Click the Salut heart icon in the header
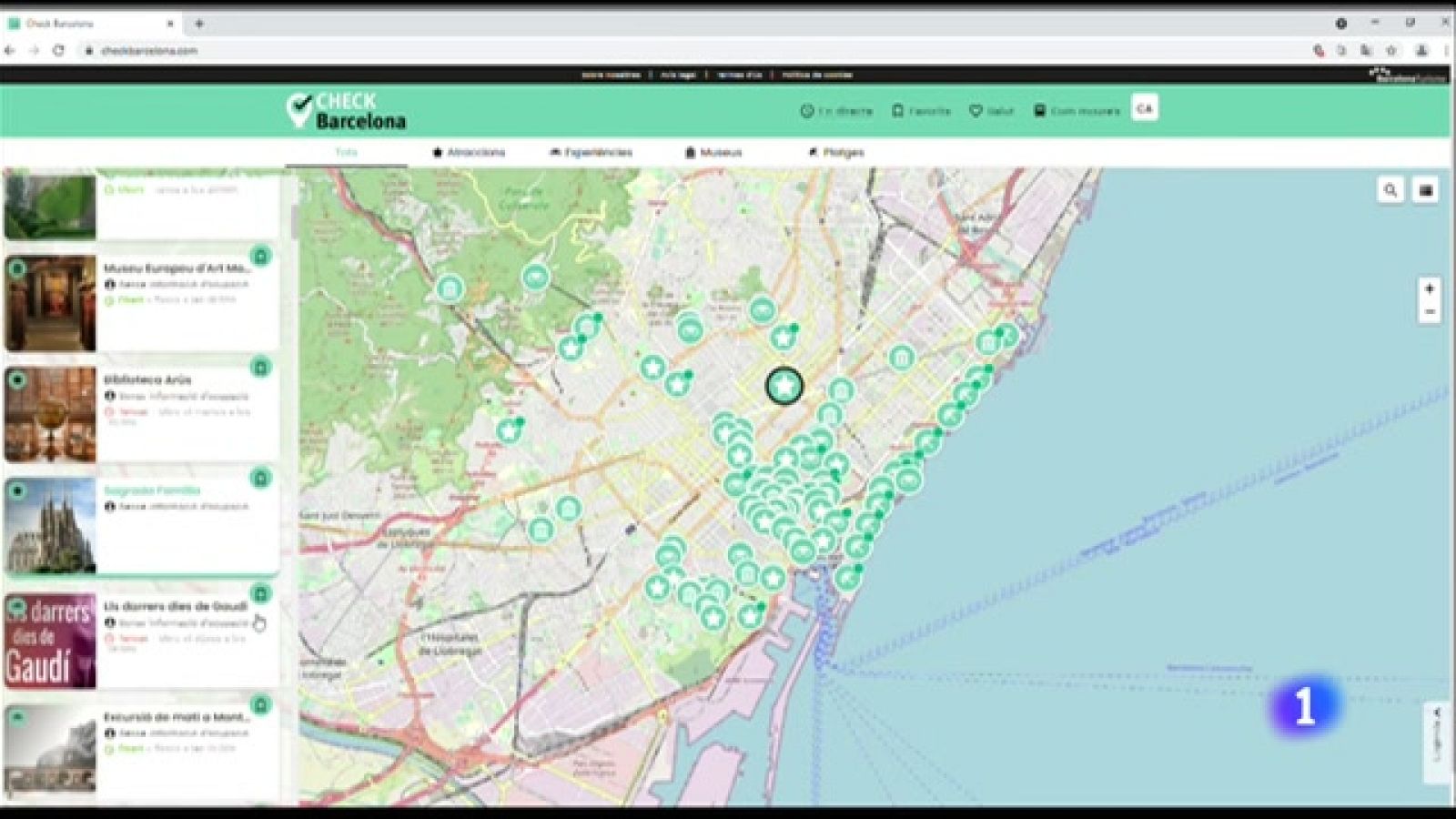 [x=975, y=110]
